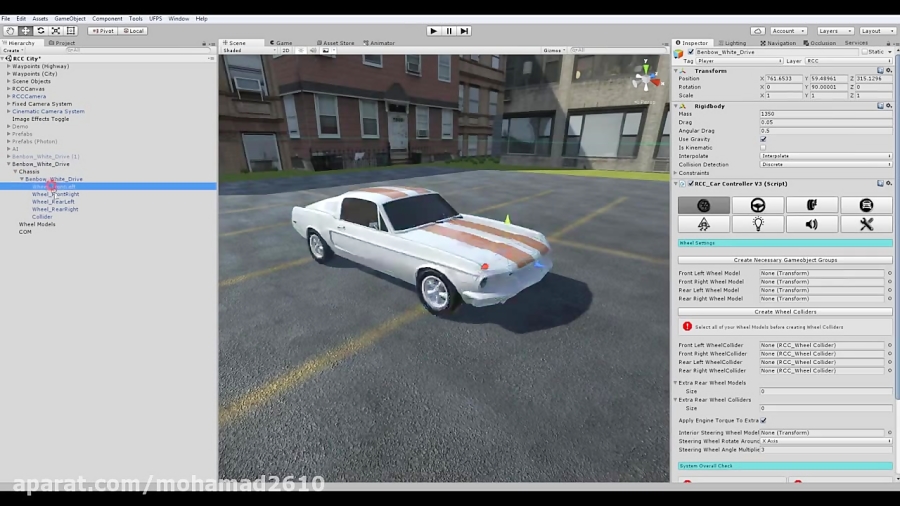Open Steering Wheel Rotate Around axis dropdown
Viewport: 900px width, 506px height.
click(826, 441)
